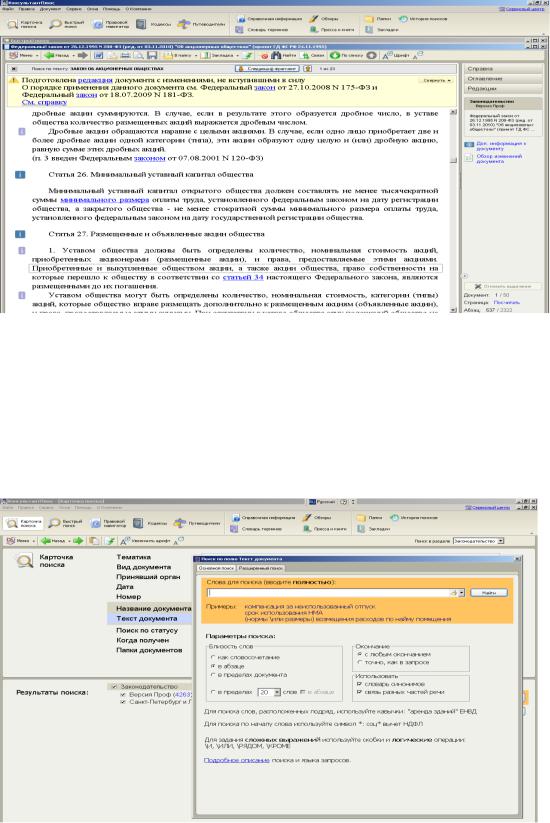Open Меню dropdown in the document toolbar
The height and width of the screenshot is (823, 550).
(x=22, y=55)
